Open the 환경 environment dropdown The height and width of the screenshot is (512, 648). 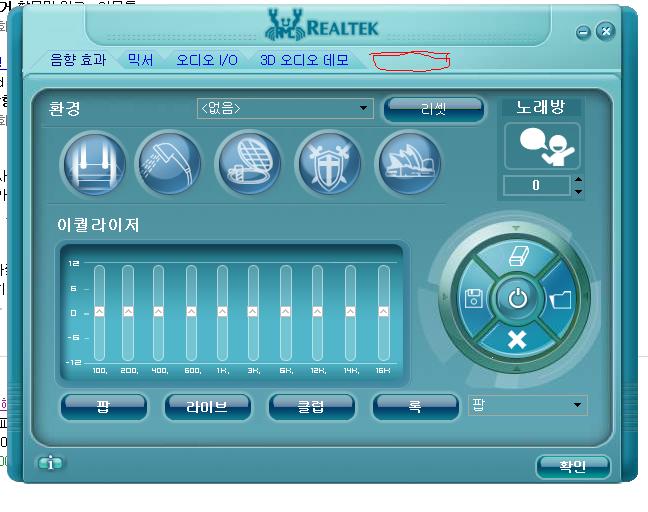tap(285, 108)
